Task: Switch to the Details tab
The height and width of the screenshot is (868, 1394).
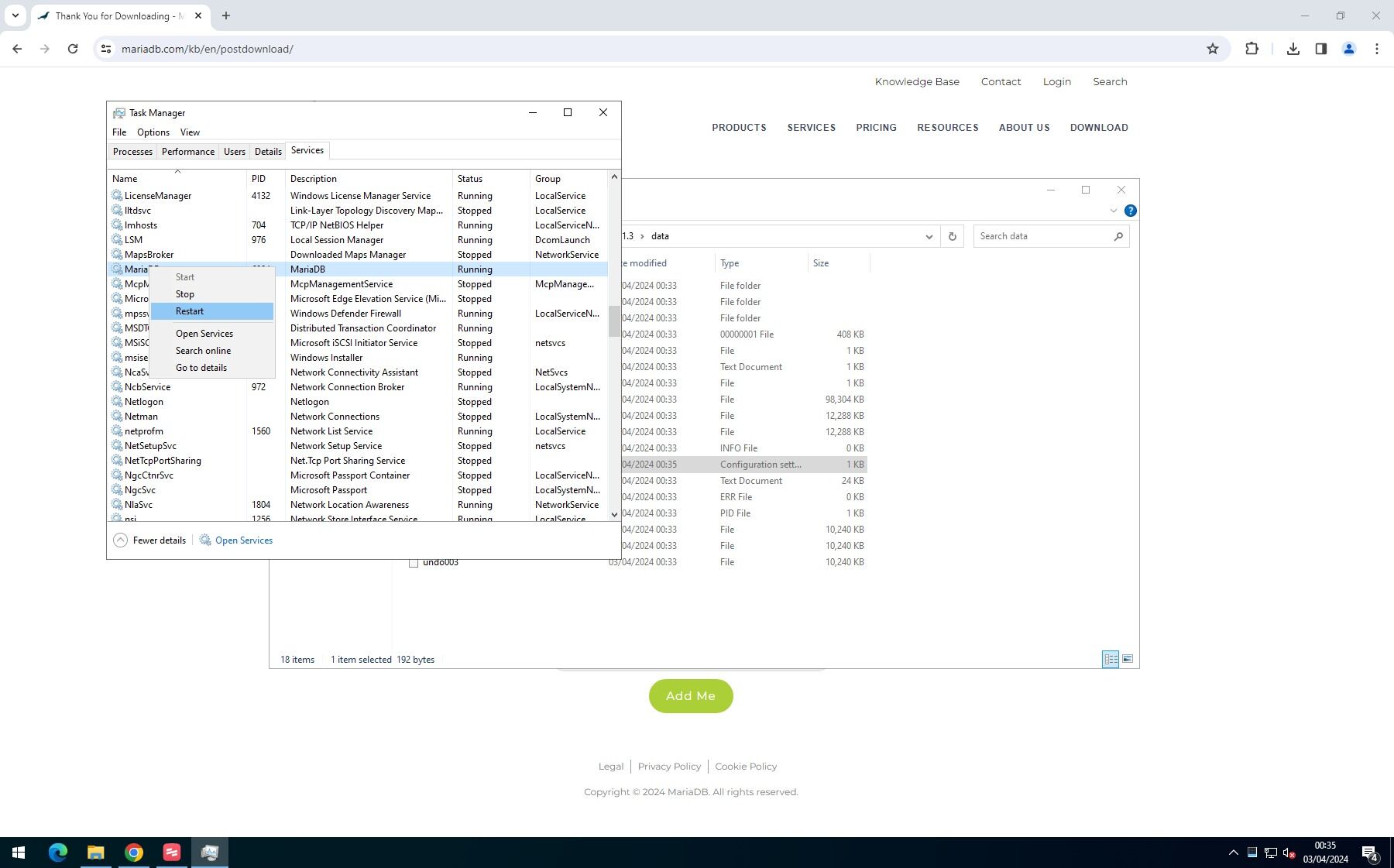Action: point(268,152)
